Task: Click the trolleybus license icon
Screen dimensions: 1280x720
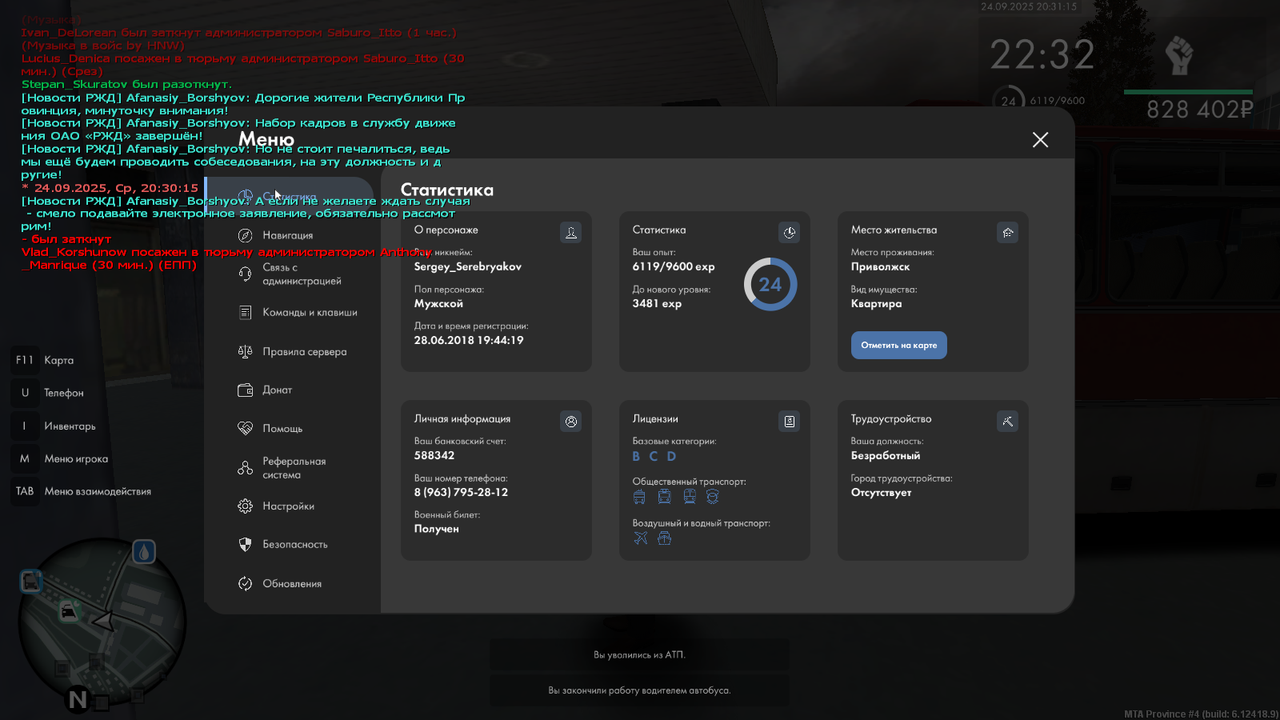Action: (x=664, y=497)
